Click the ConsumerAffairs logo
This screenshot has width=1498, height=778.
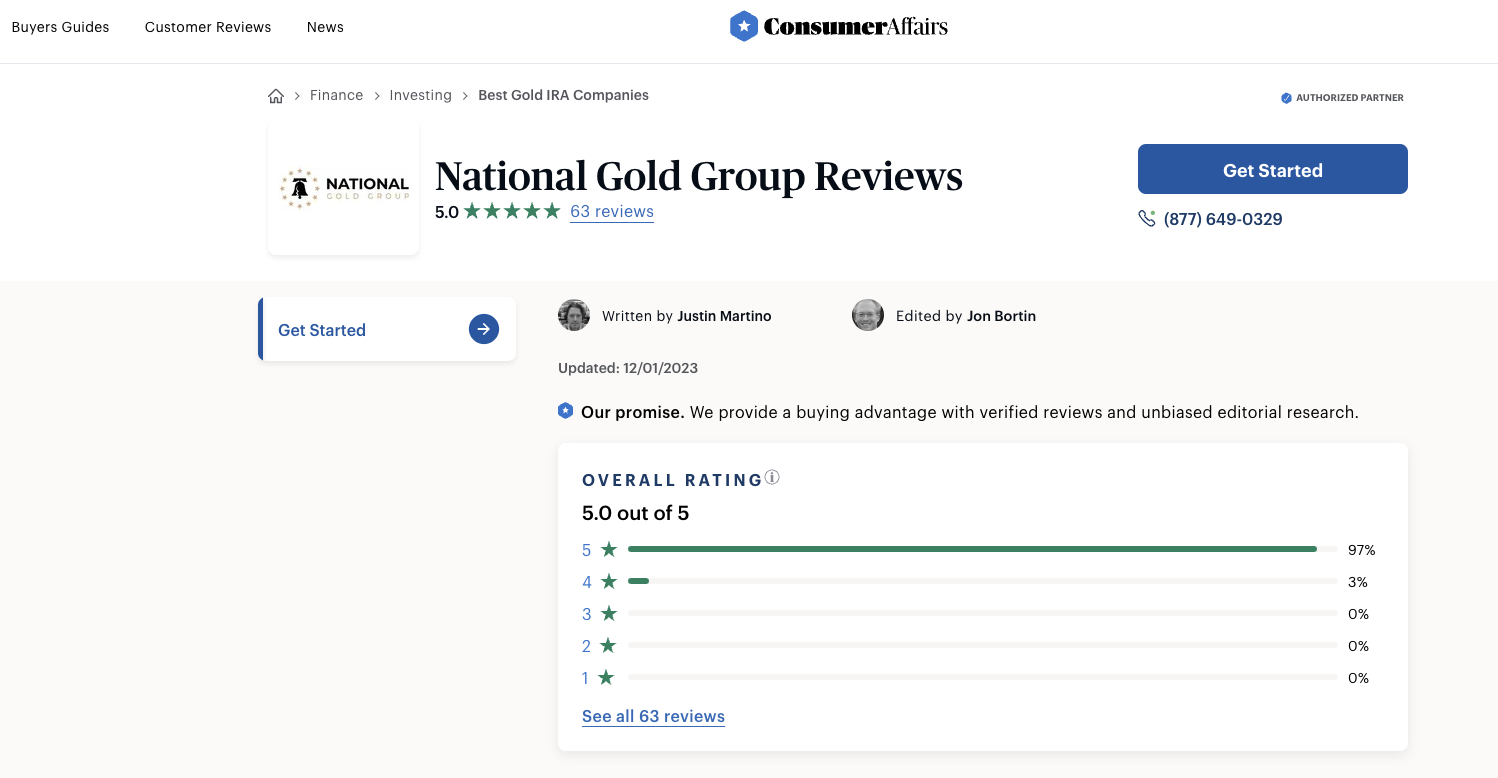839,27
